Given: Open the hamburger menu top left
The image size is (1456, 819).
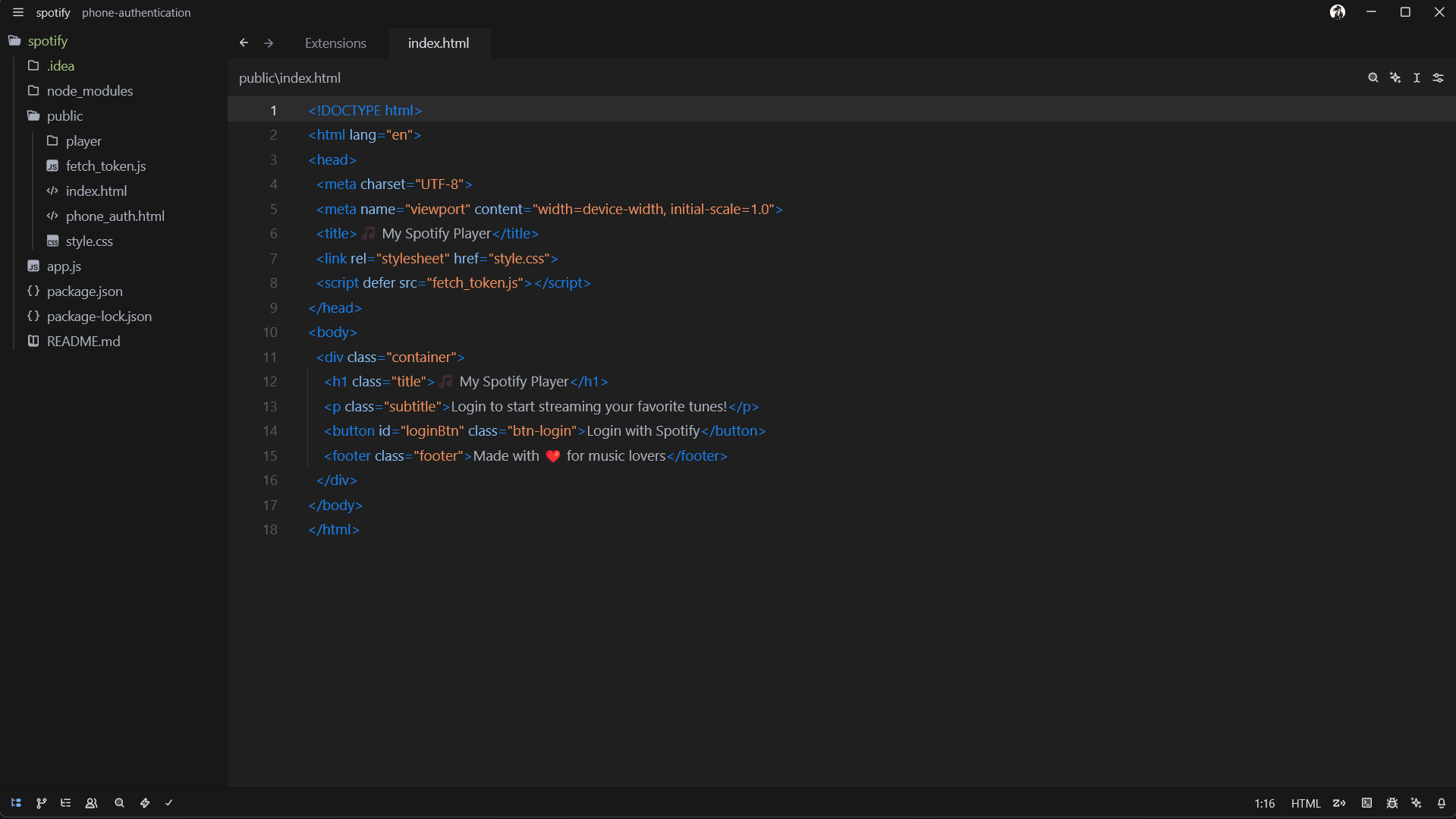Looking at the screenshot, I should (17, 12).
